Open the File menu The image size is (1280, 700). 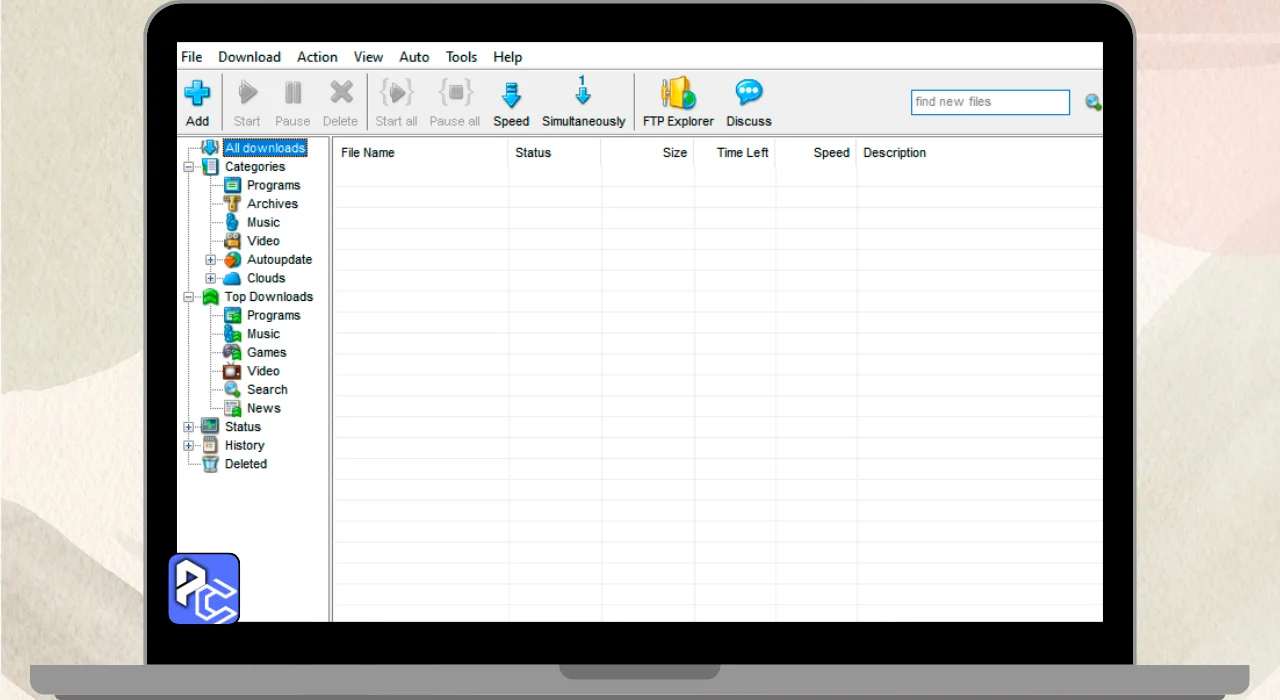192,57
